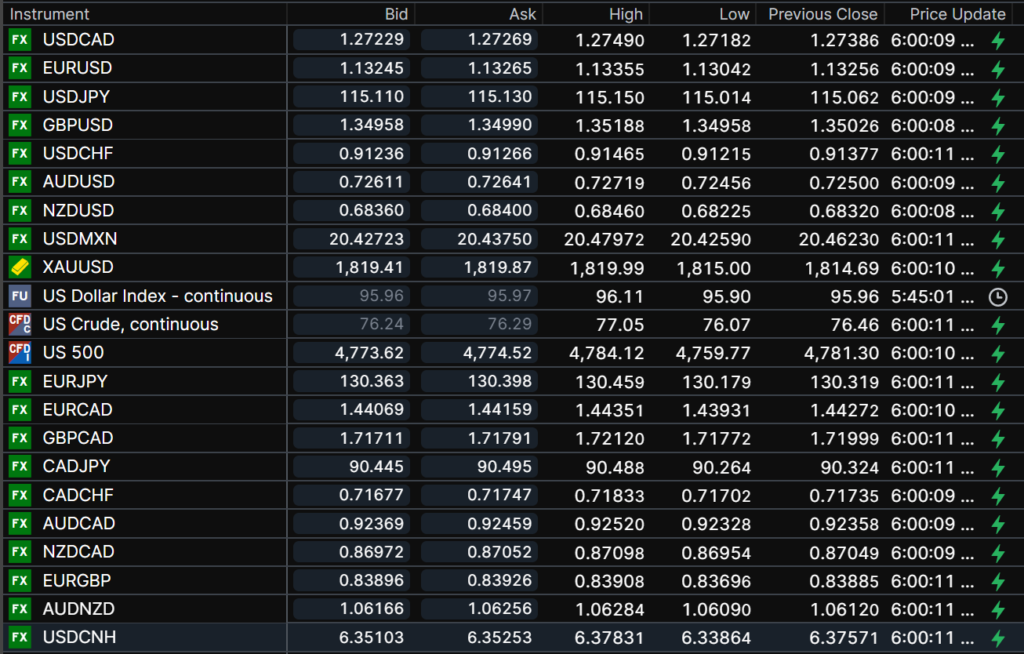
Task: Click the EURJPY ask price 130.398
Action: 497,381
